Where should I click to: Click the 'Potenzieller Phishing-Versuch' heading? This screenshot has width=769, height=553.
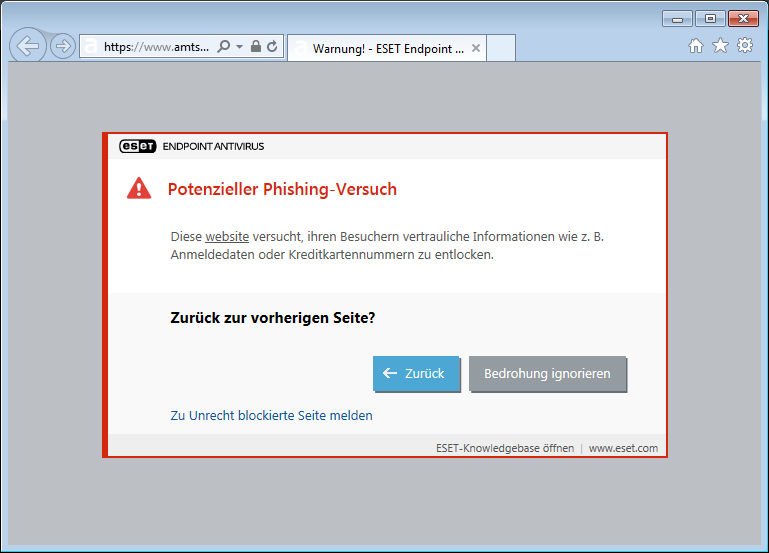[x=282, y=189]
